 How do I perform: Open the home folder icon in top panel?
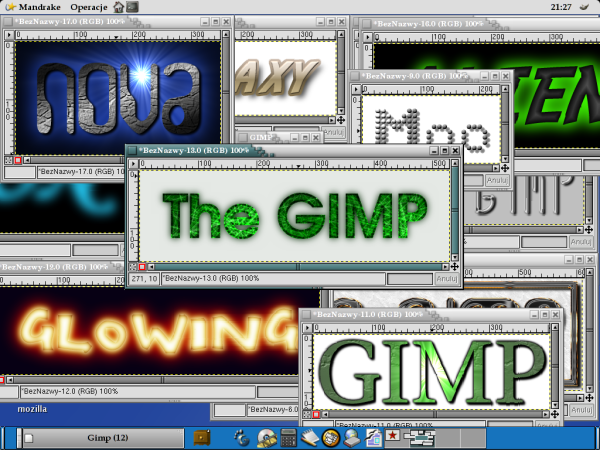pyautogui.click(x=119, y=7)
